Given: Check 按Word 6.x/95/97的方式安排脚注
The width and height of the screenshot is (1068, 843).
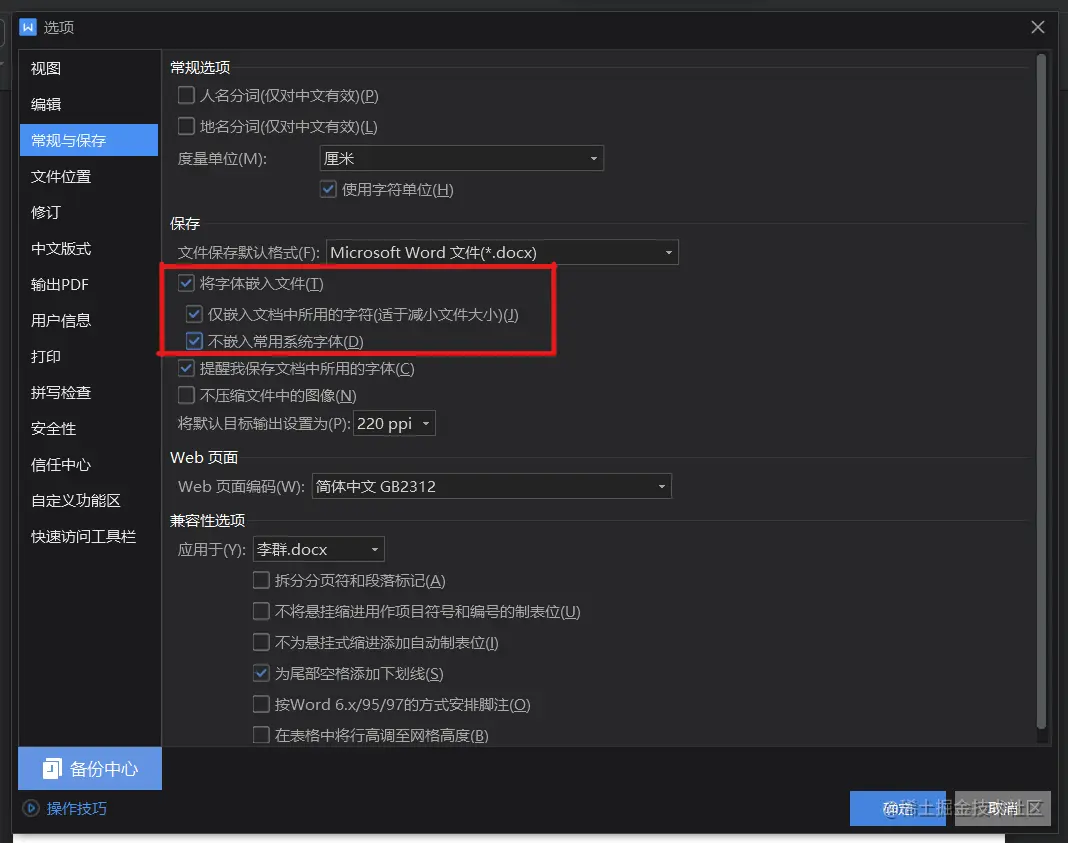Looking at the screenshot, I should 261,704.
